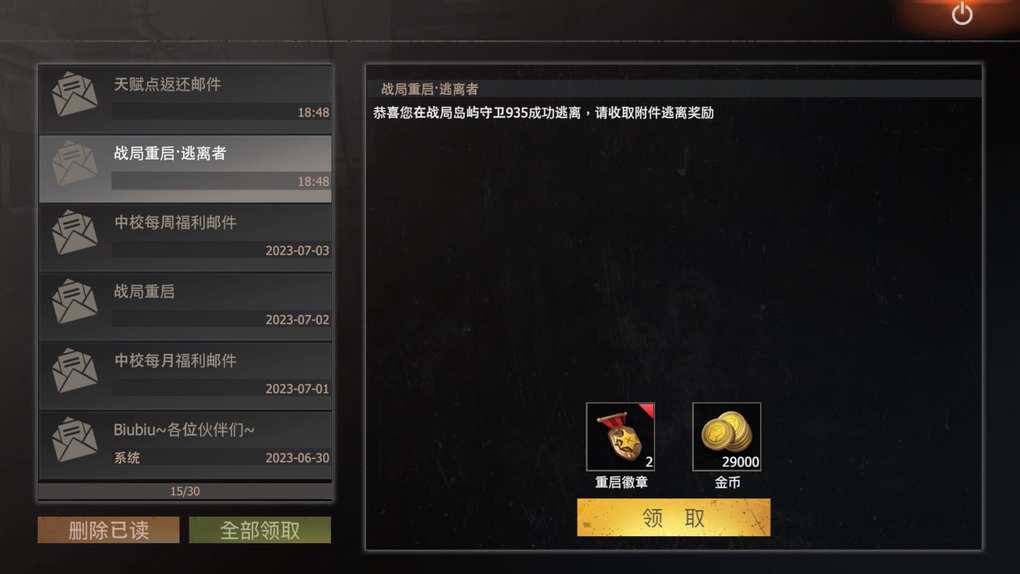1020x574 pixels.
Task: Click envelope icon of 中校每月福利邮件
Action: pos(75,371)
